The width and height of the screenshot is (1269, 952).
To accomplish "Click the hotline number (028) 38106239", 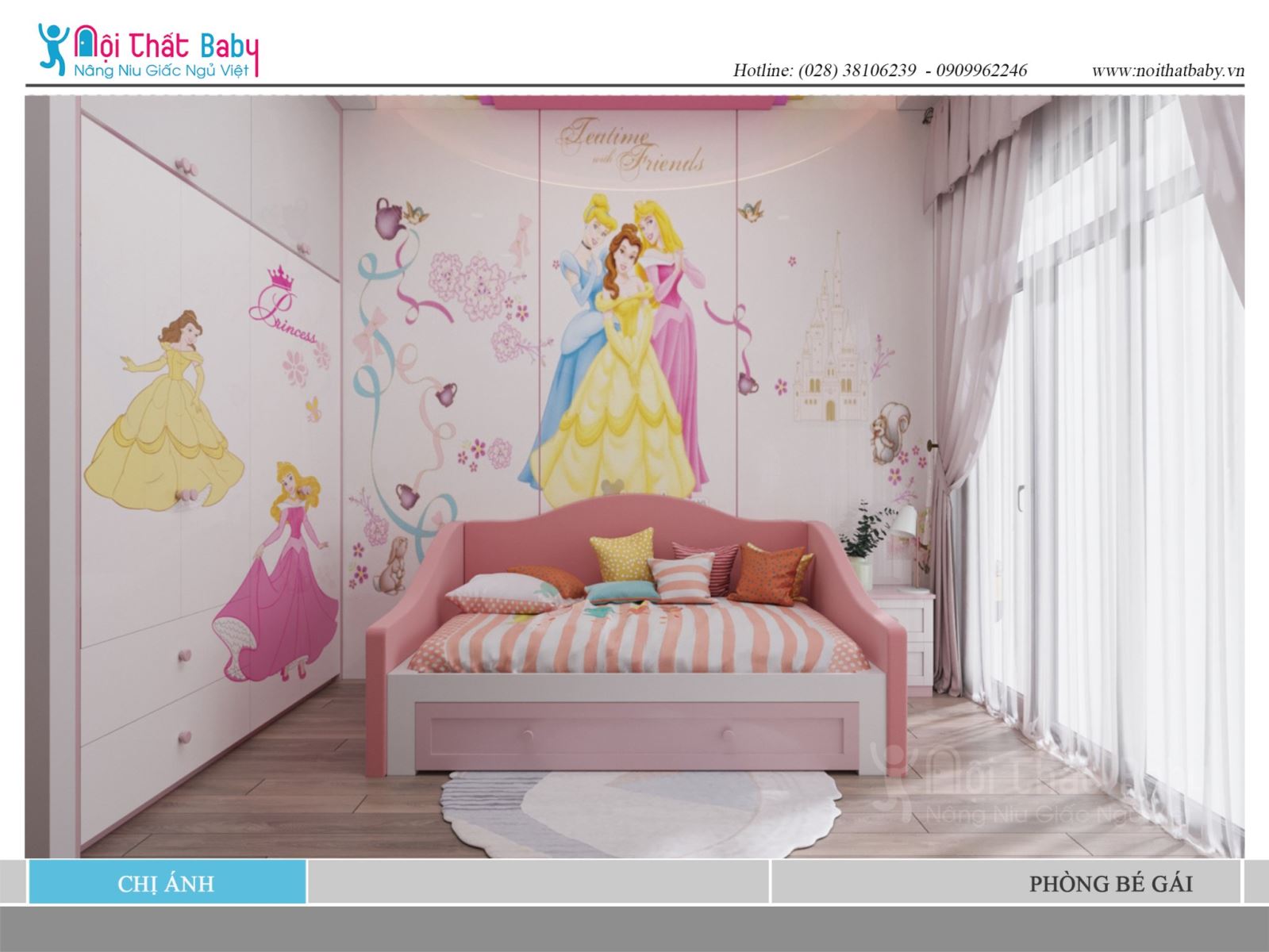I will click(x=857, y=71).
